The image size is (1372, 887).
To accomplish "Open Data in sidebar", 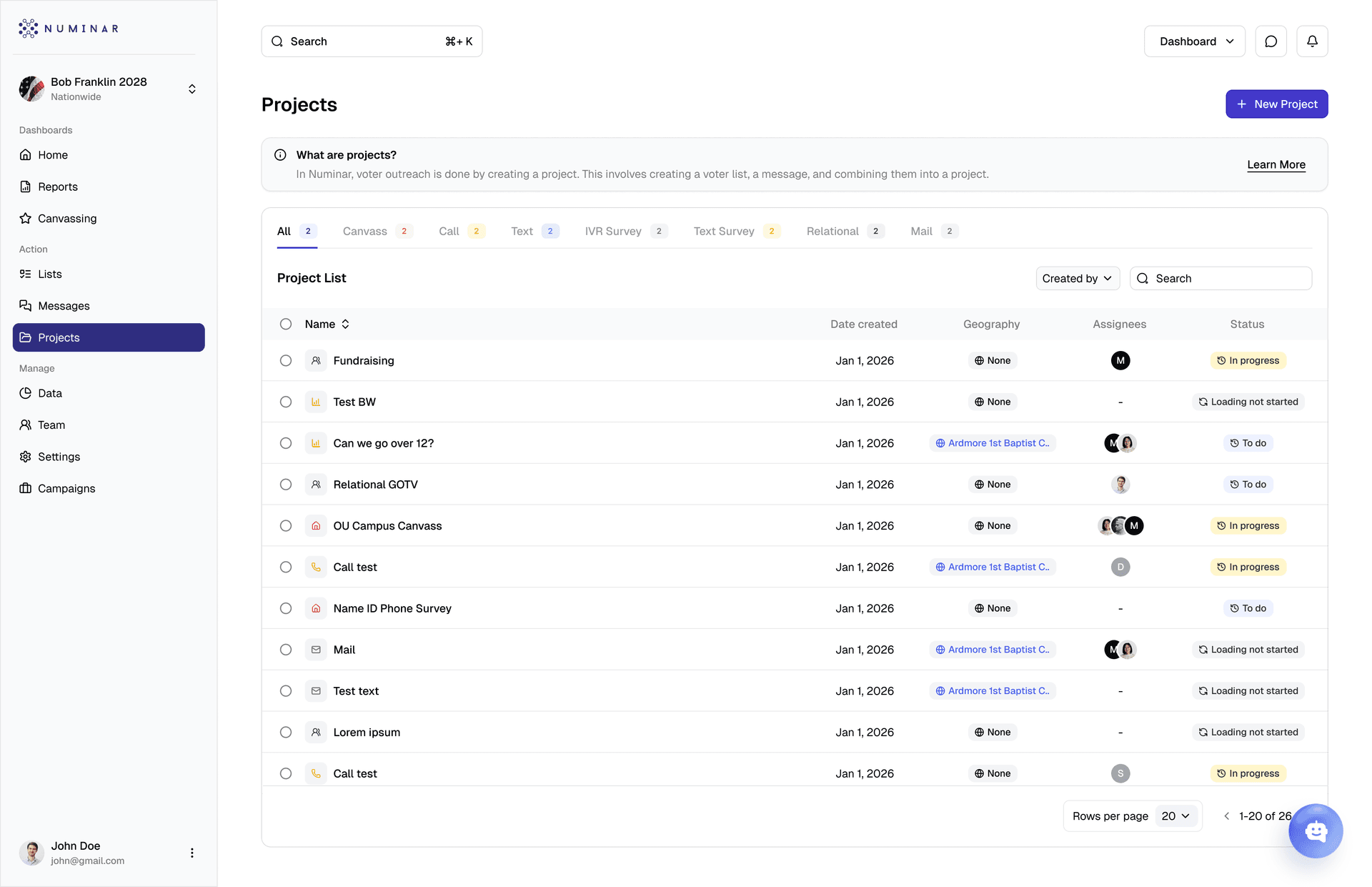I will (109, 393).
